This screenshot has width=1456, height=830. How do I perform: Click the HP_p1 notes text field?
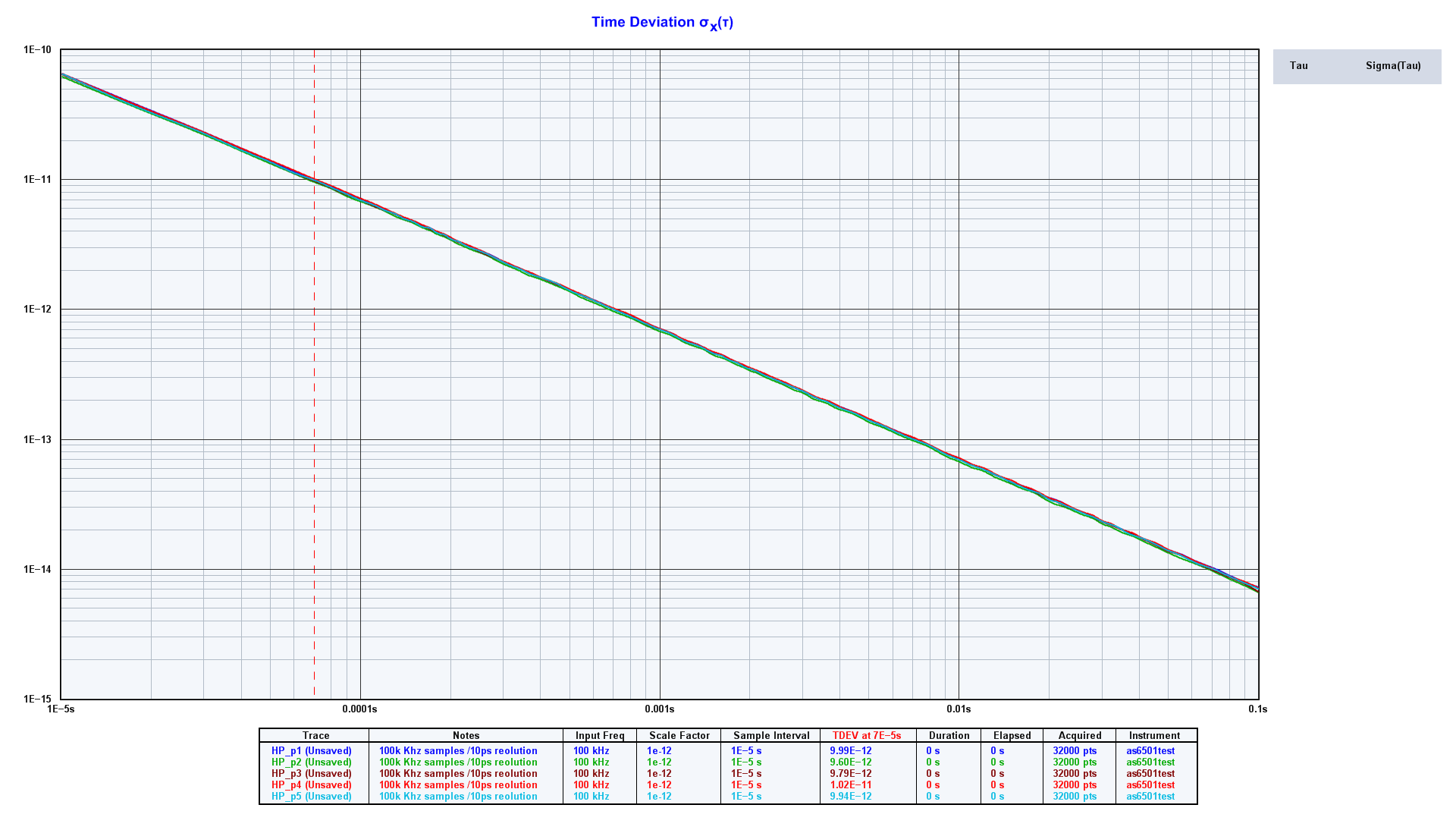(458, 750)
